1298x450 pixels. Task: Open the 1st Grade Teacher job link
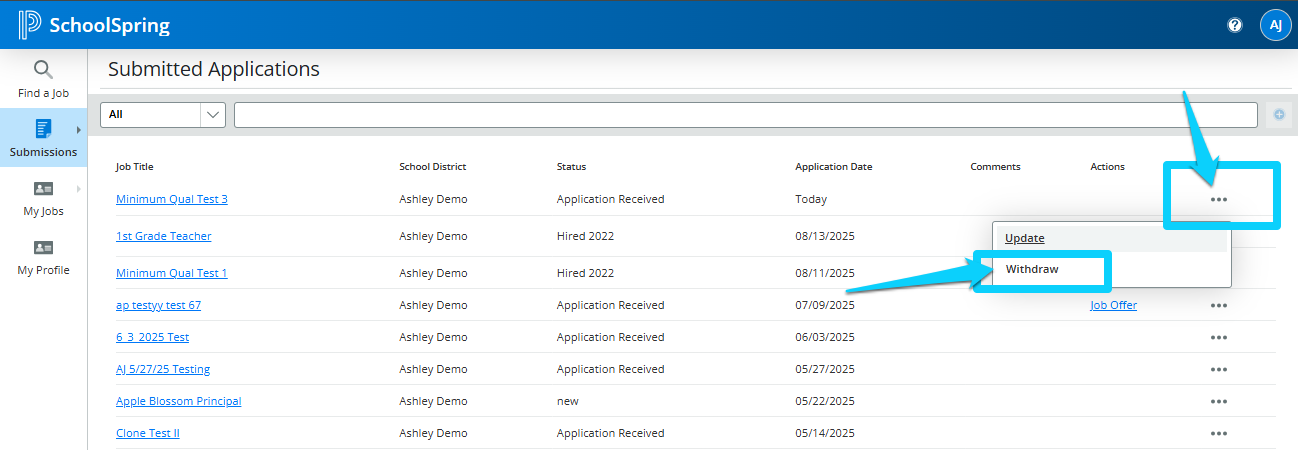[x=163, y=237]
